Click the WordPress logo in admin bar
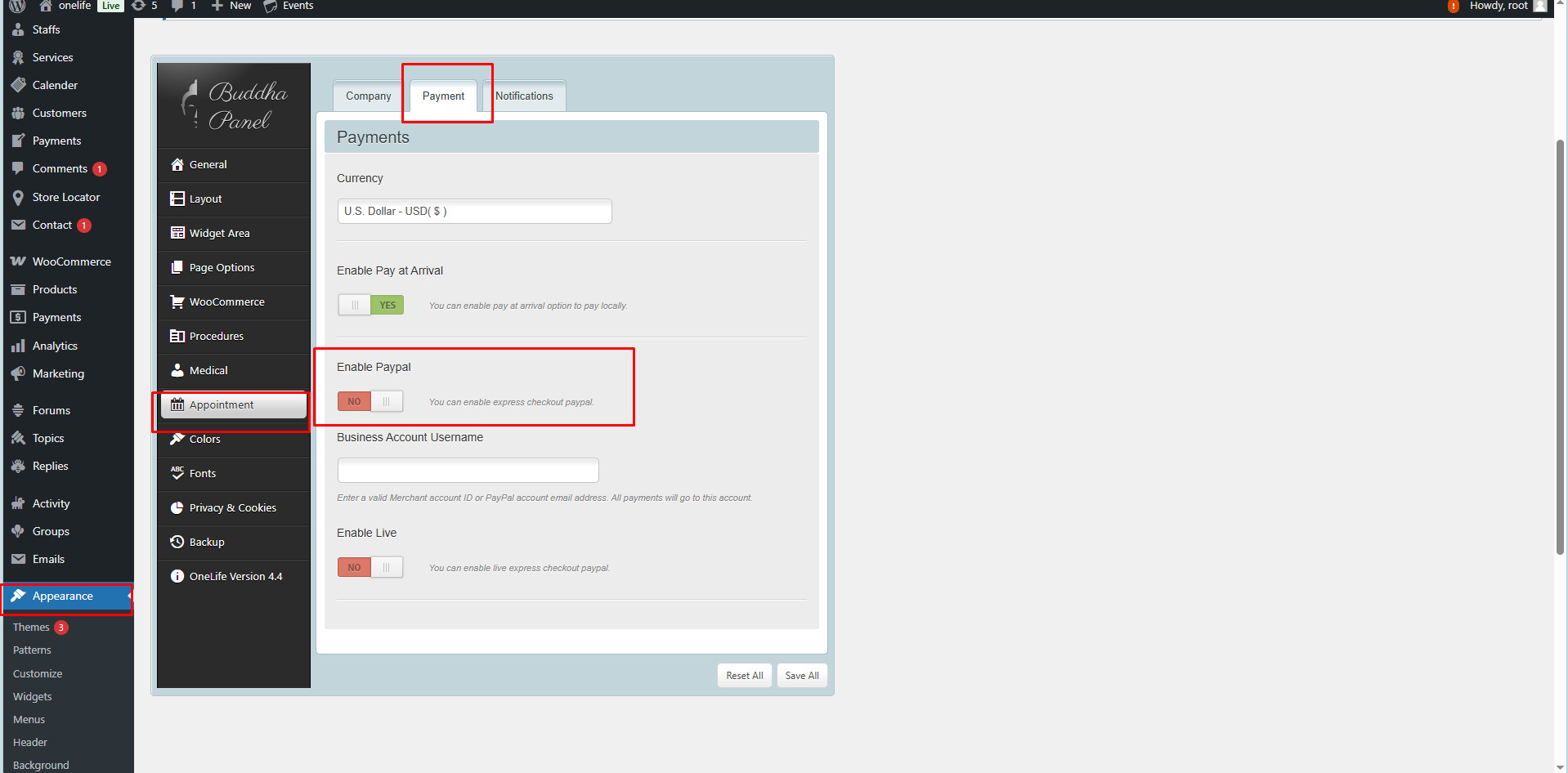Screen dimensions: 1568x773 (x=17, y=6)
